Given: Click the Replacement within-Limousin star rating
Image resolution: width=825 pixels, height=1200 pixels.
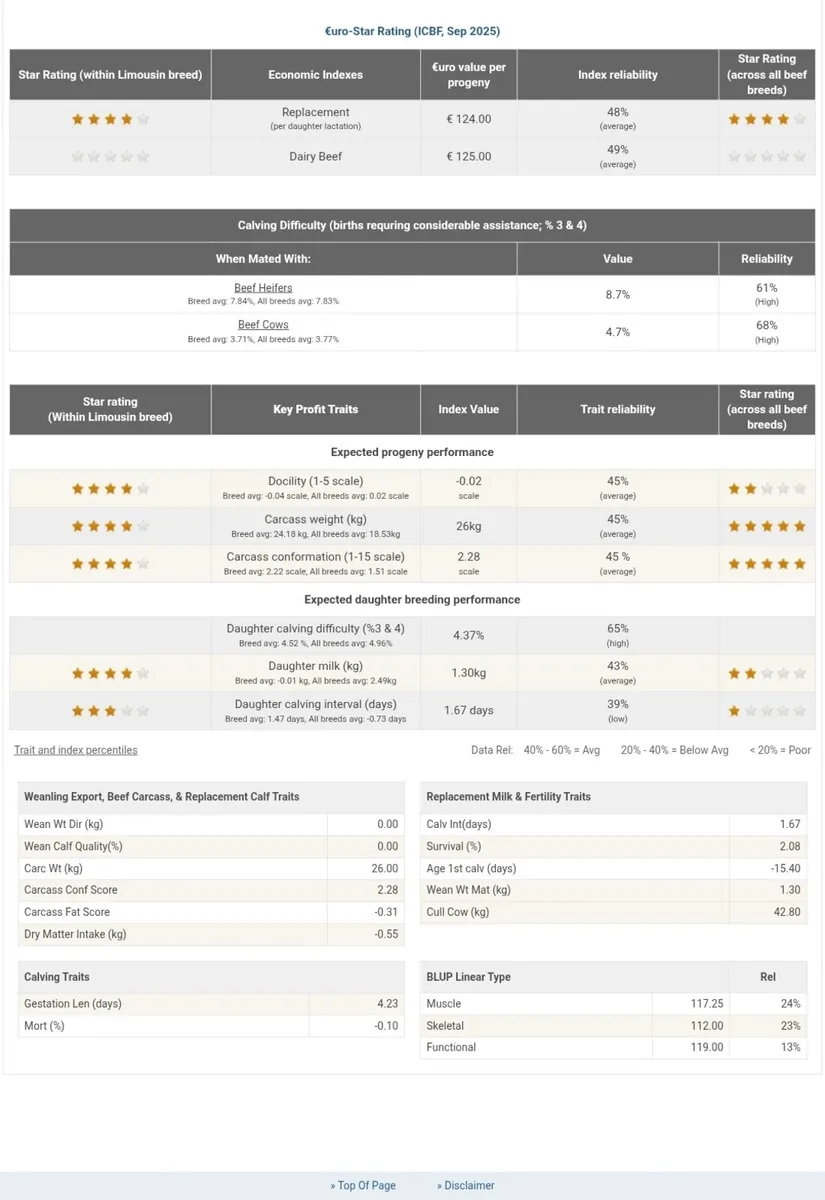Looking at the screenshot, I should (110, 119).
